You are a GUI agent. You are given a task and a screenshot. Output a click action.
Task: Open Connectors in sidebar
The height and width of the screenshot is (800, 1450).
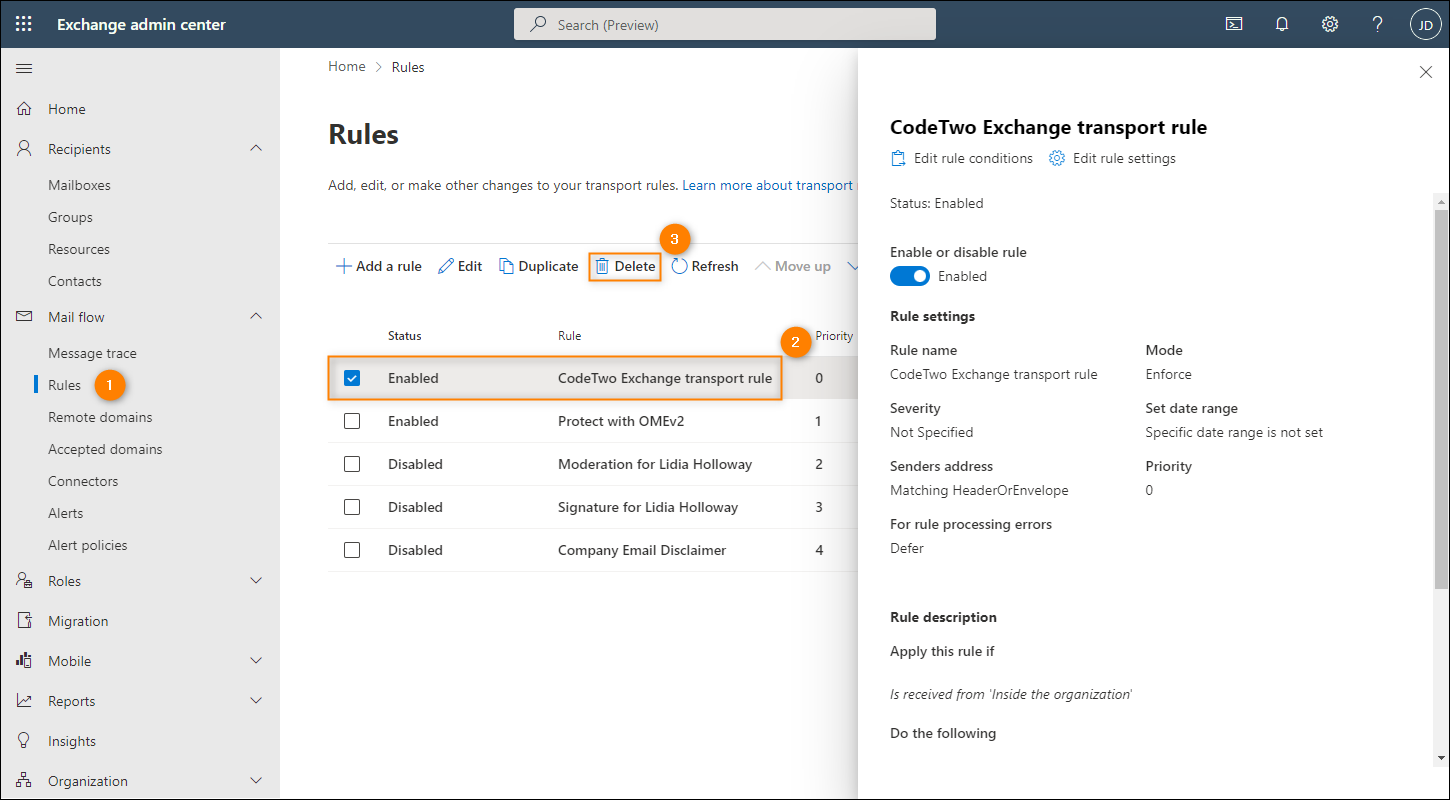[x=83, y=481]
